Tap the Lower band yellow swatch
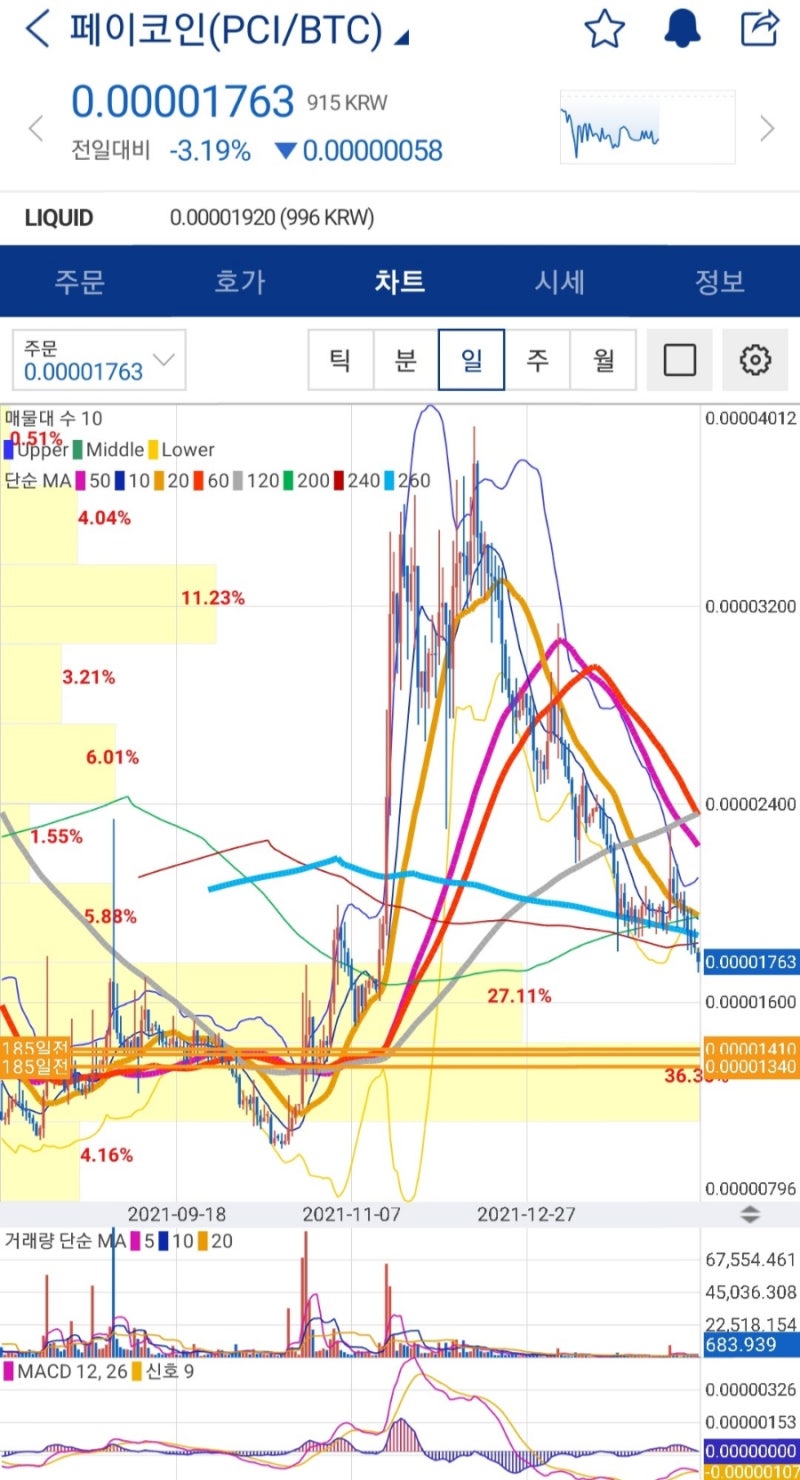 click(x=154, y=450)
